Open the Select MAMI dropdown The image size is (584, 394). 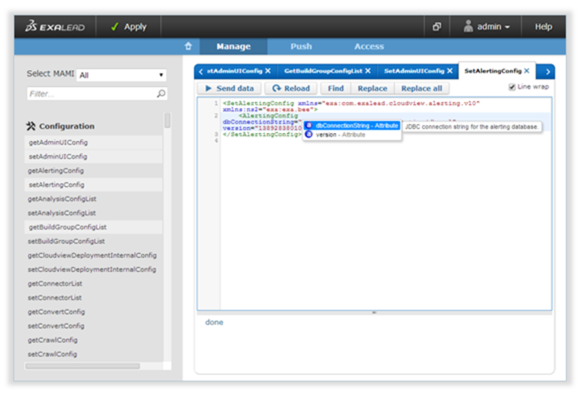121,75
